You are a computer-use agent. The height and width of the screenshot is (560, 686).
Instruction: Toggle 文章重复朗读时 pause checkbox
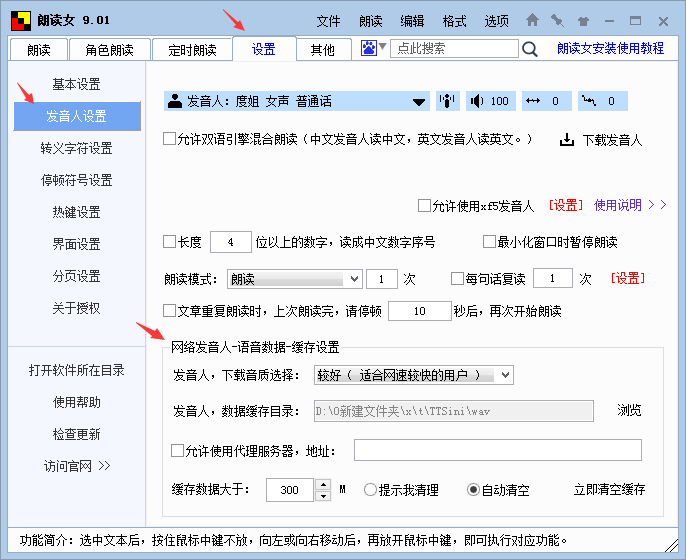coord(169,311)
